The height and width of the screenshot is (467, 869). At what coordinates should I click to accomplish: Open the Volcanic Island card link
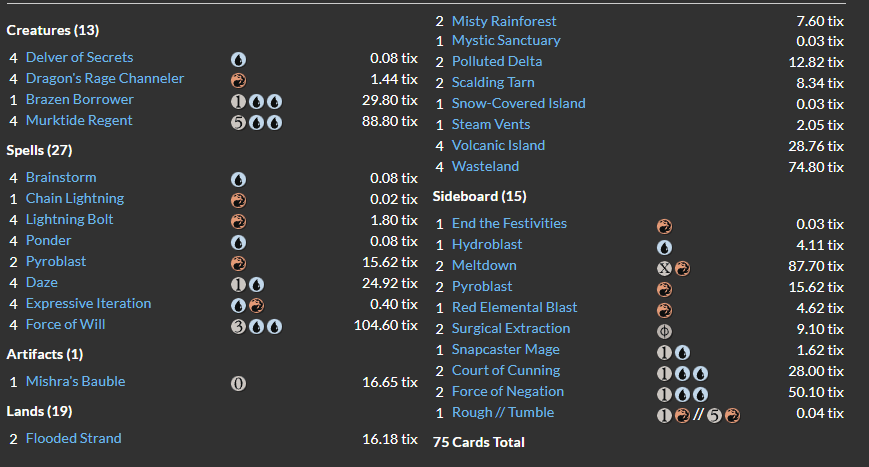point(498,146)
